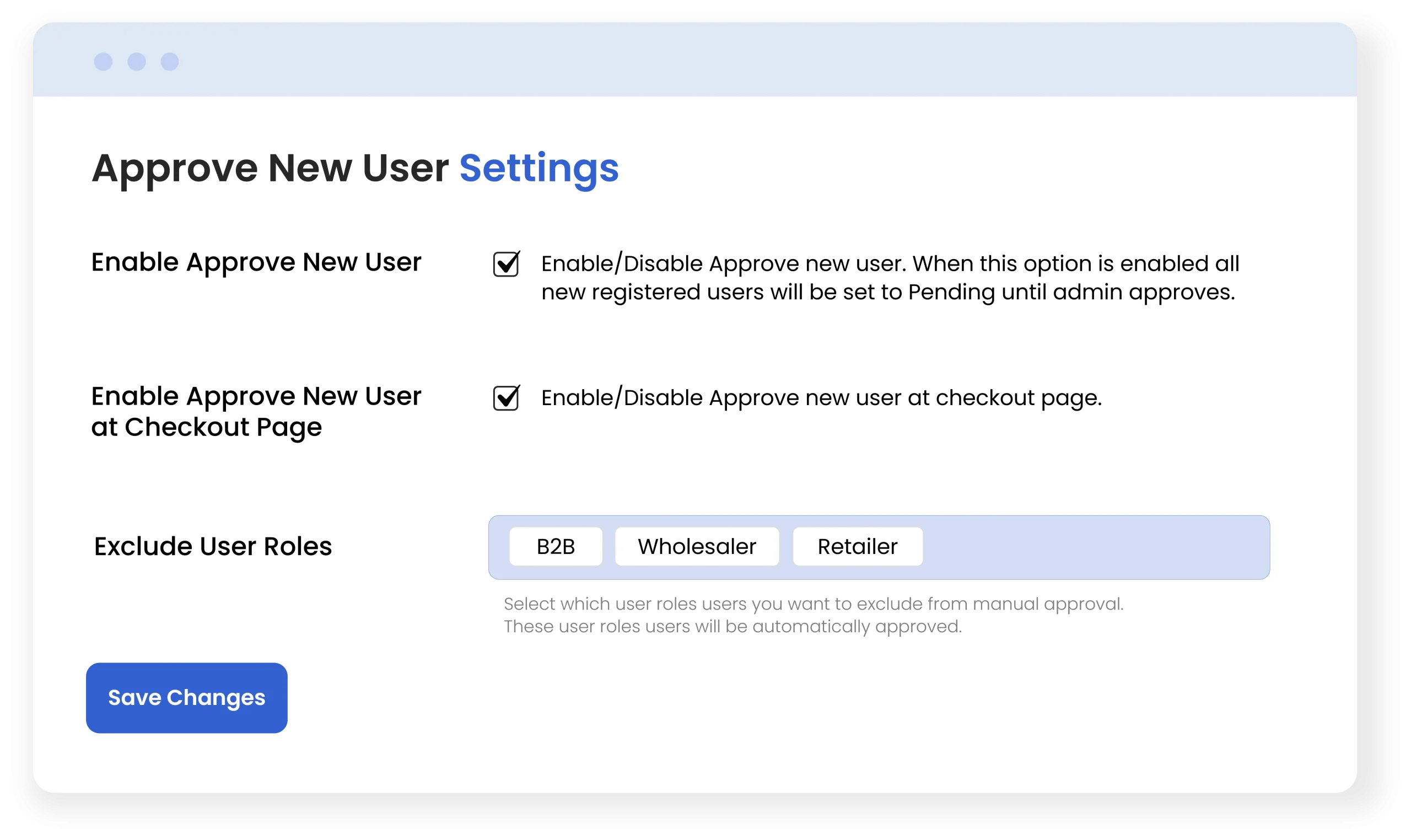Click the dark "Approve New User" heading text
Viewport: 1411px width, 840px height.
tap(270, 169)
